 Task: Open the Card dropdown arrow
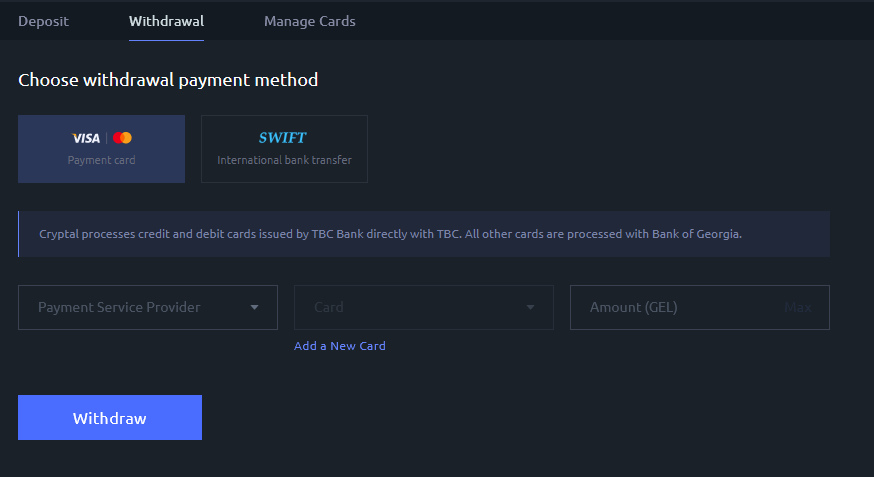[530, 307]
